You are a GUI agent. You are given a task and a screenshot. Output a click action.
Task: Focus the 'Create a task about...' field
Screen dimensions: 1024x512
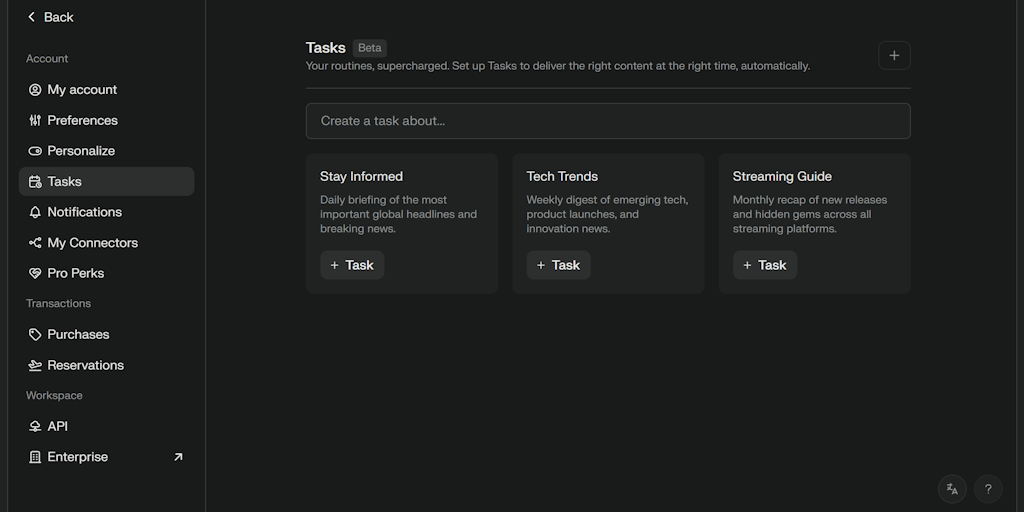(608, 121)
